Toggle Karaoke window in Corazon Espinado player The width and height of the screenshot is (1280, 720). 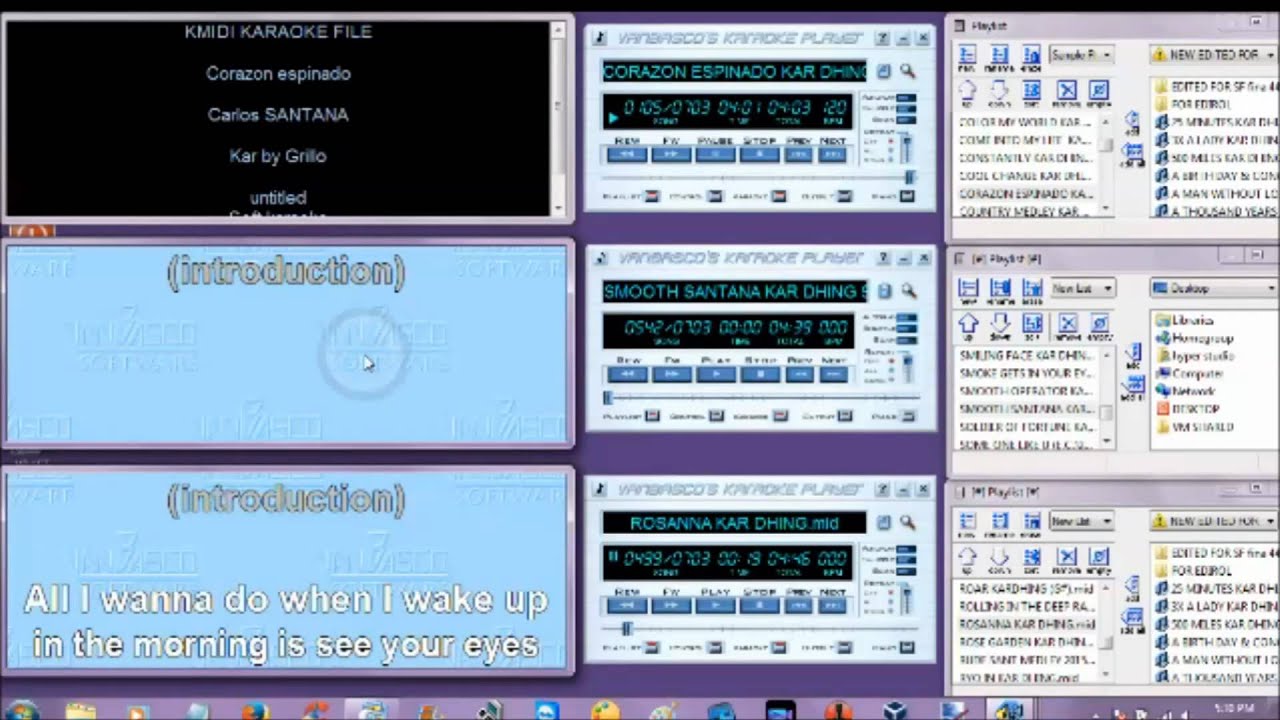point(779,196)
